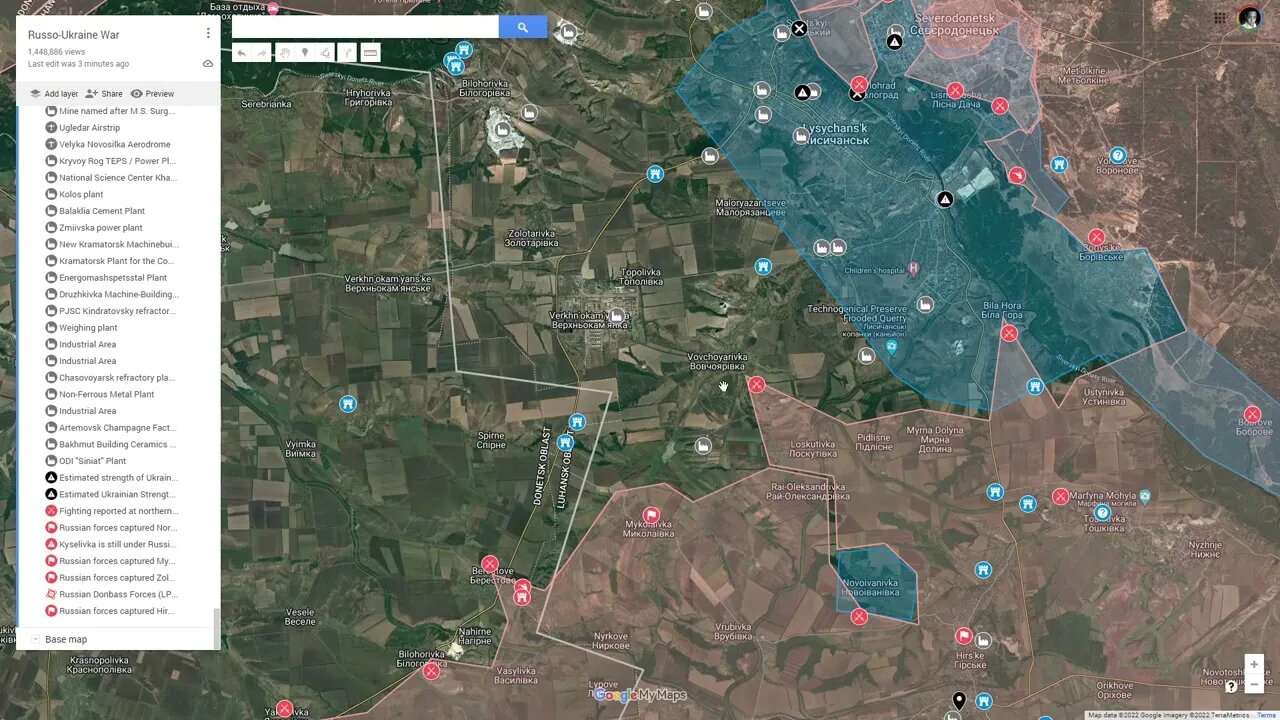Expand the Base map options
This screenshot has height=720, width=1280.
35,639
